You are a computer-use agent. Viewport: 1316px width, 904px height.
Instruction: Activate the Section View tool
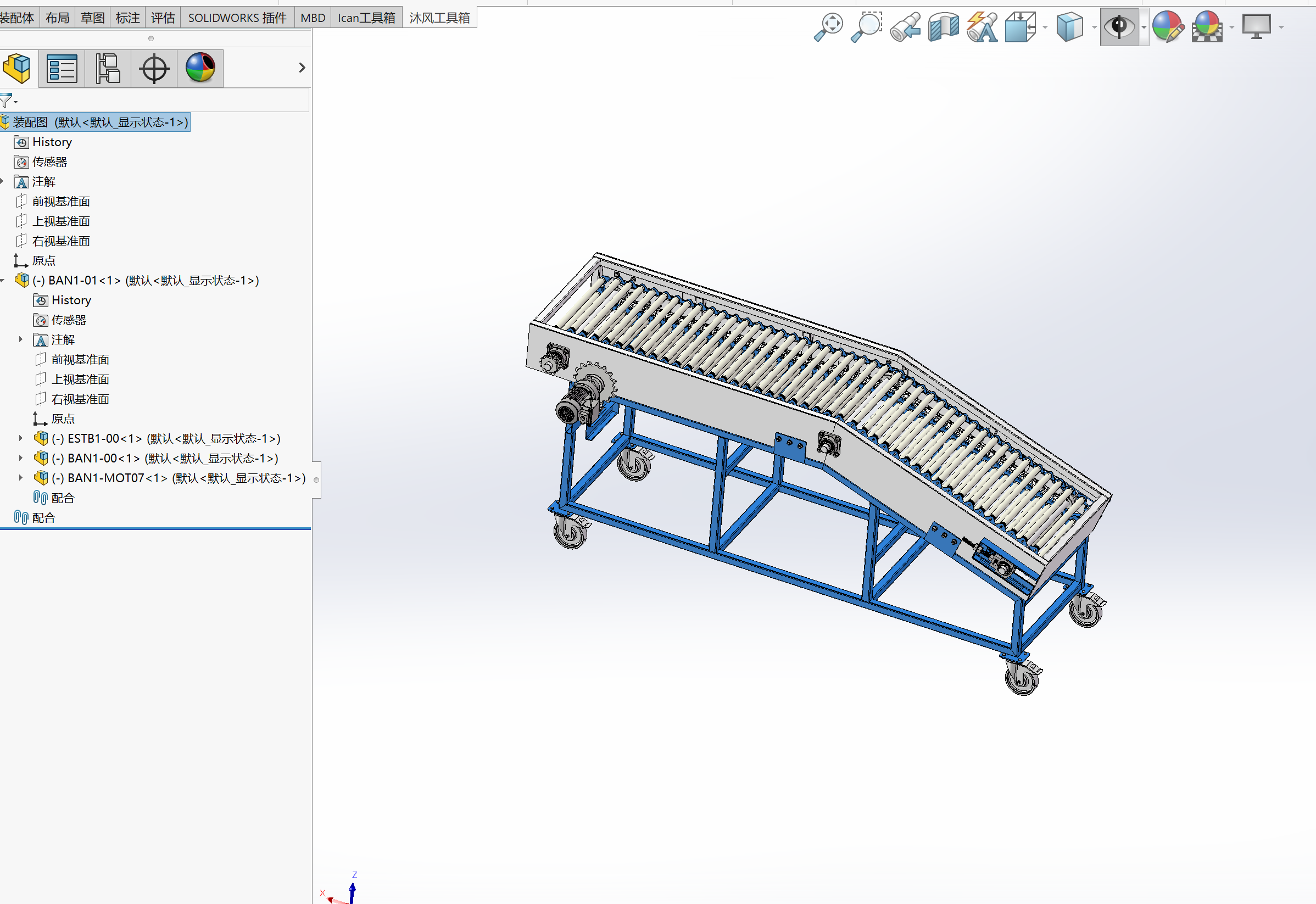click(943, 26)
